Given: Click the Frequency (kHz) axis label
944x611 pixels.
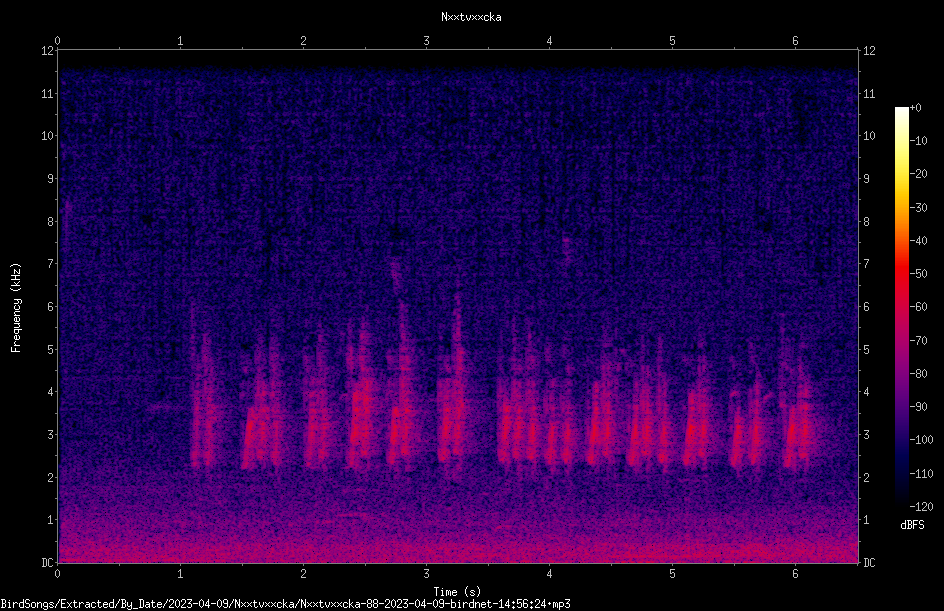Looking at the screenshot, I should (x=16, y=308).
